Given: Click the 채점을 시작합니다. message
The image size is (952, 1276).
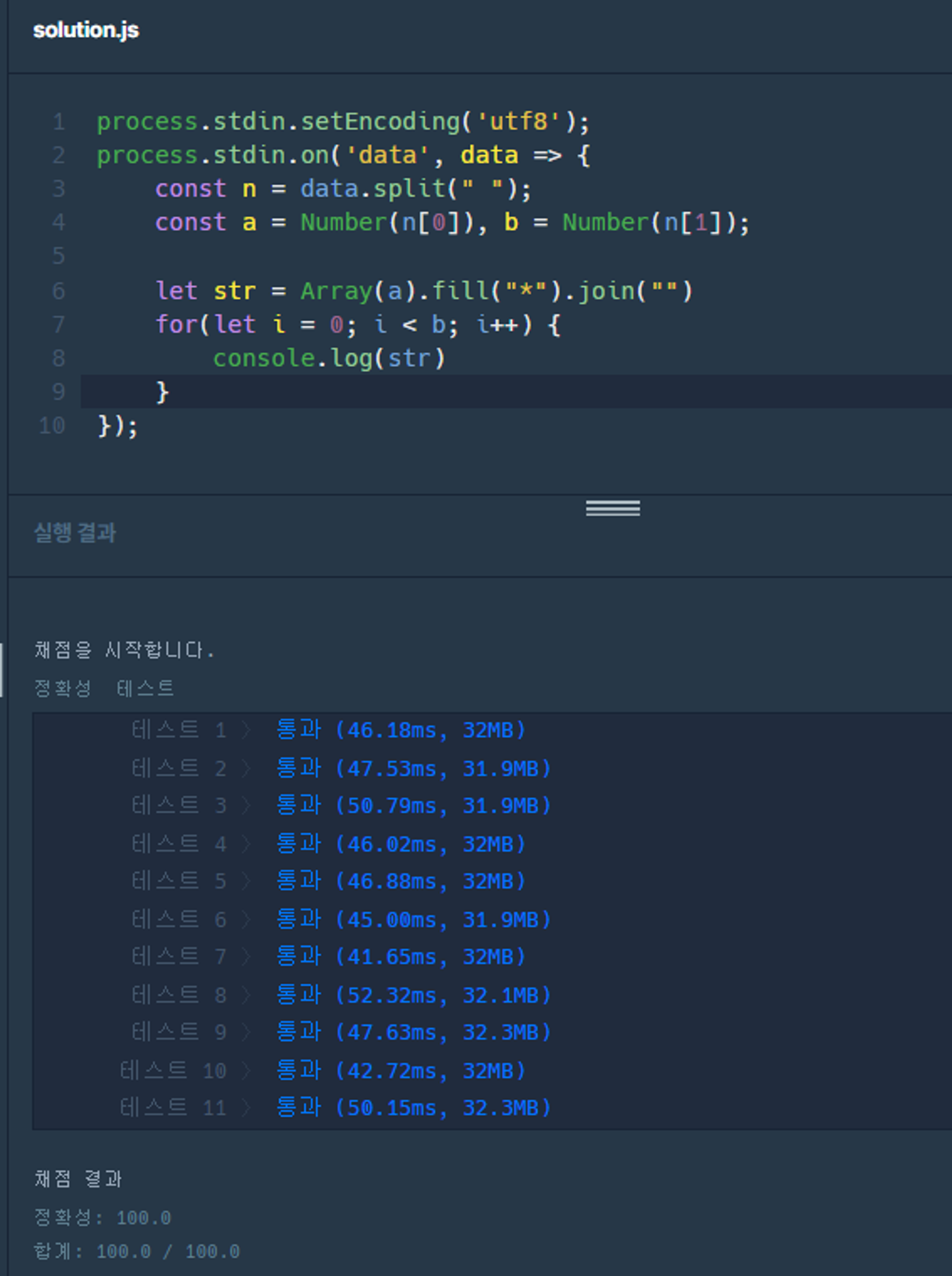Looking at the screenshot, I should coord(124,650).
